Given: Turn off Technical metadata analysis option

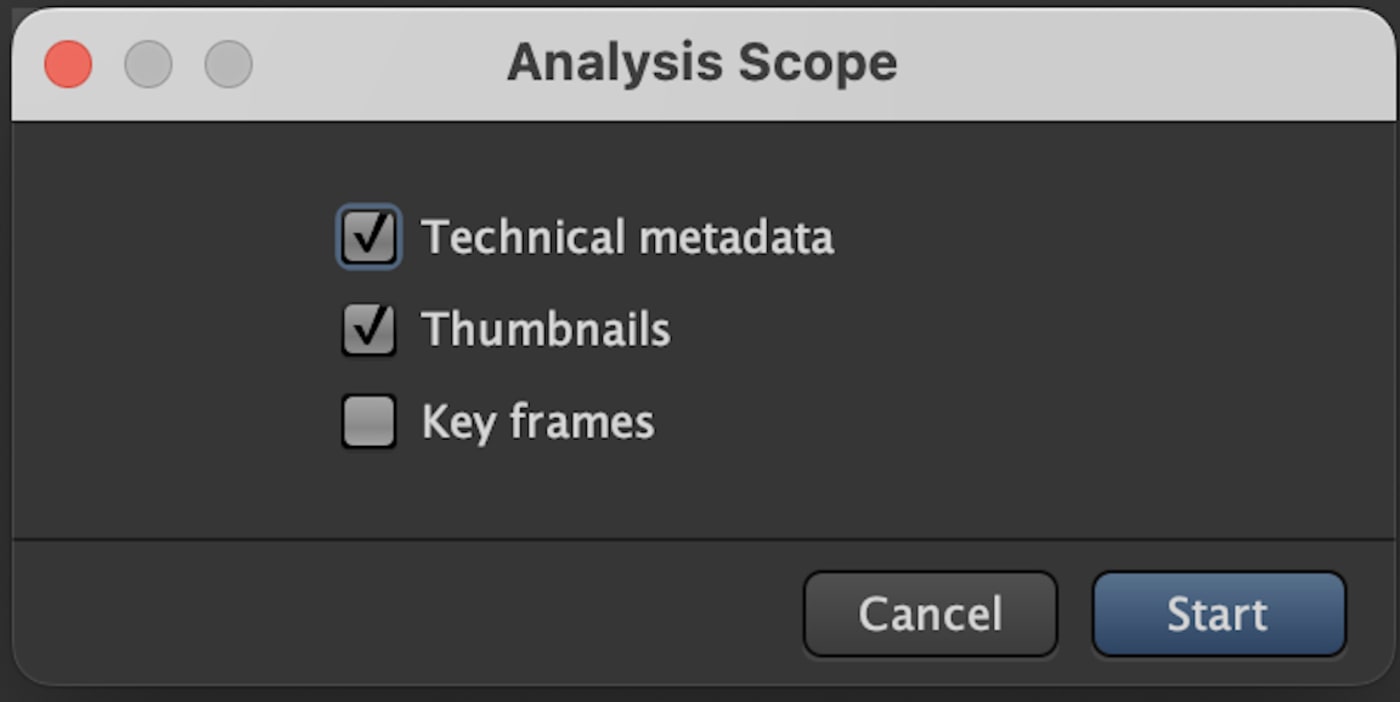Looking at the screenshot, I should coord(369,237).
